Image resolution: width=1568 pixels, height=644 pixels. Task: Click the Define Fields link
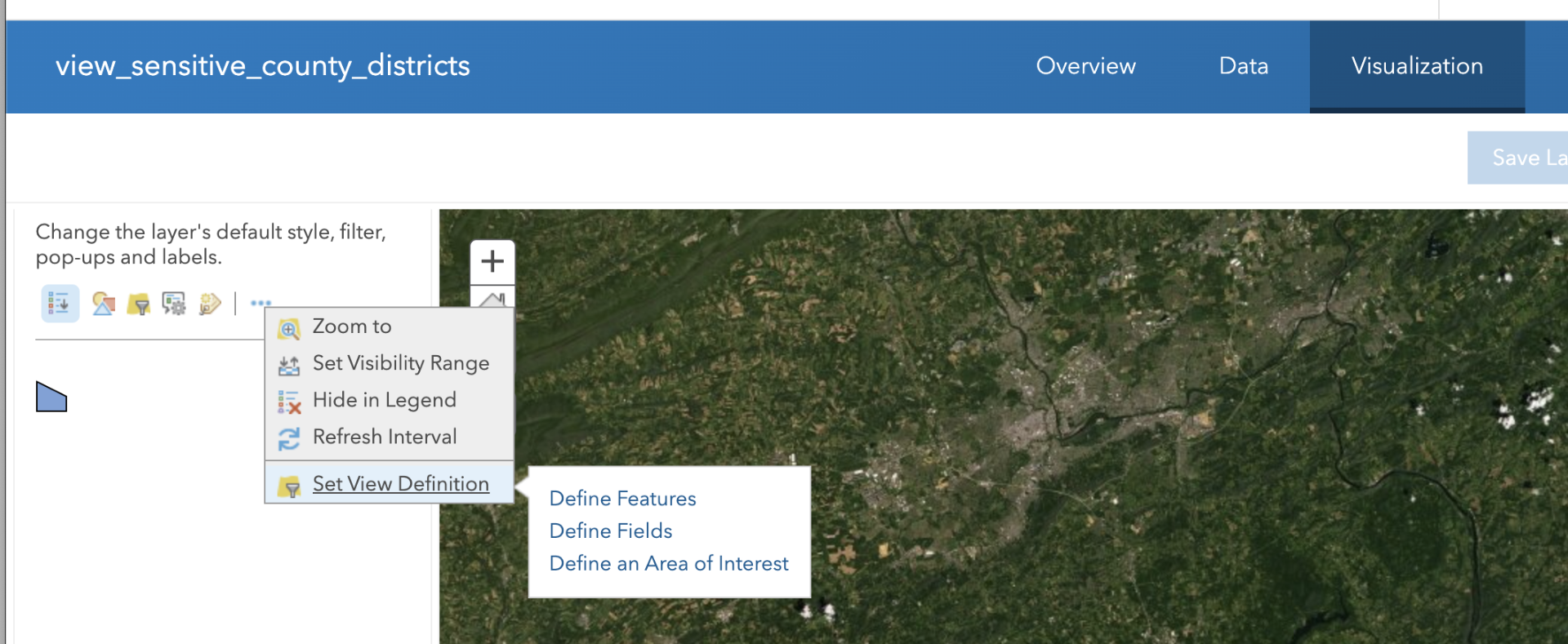pyautogui.click(x=611, y=531)
